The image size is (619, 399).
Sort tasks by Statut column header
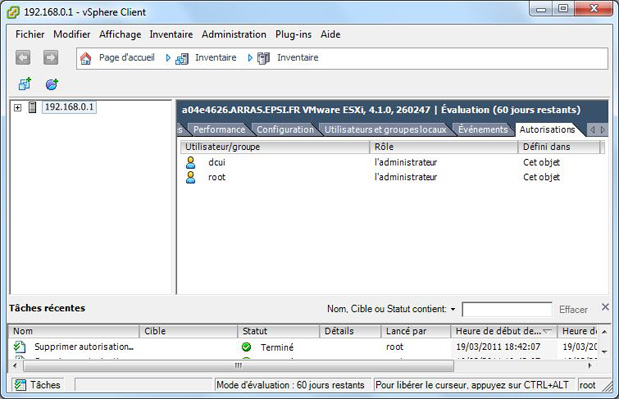point(278,331)
